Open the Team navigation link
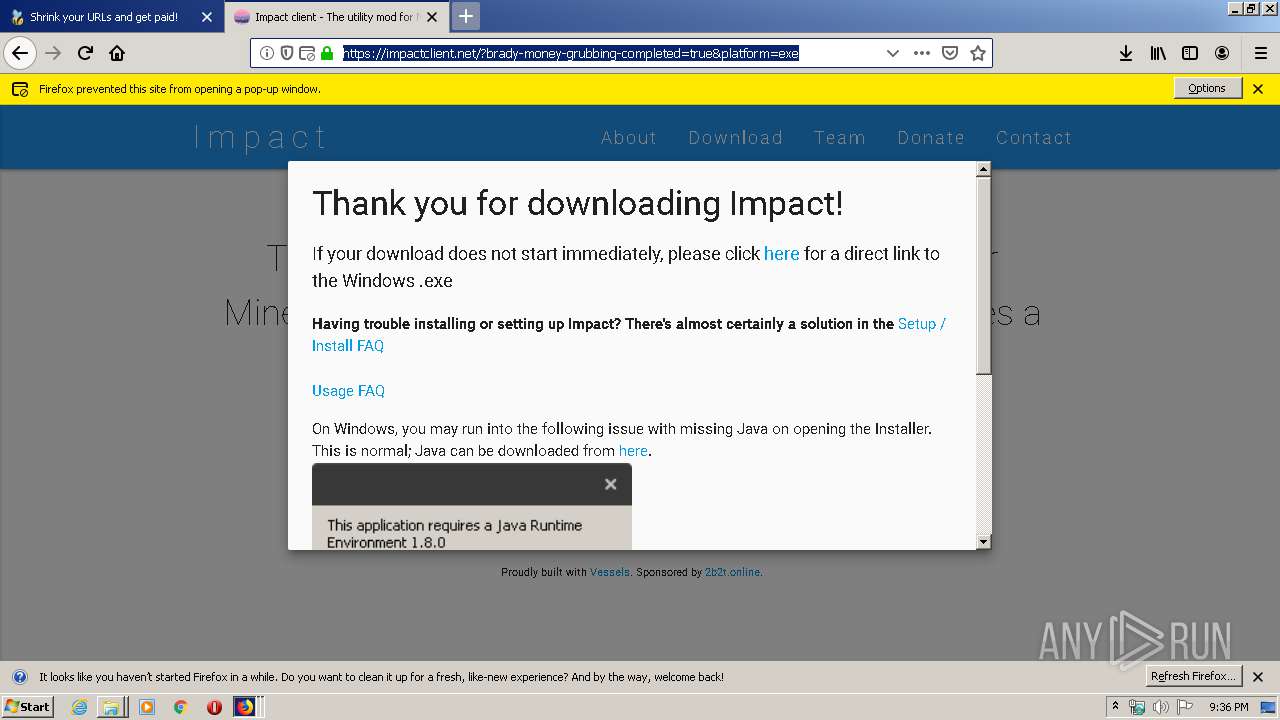This screenshot has width=1280, height=720. [840, 138]
